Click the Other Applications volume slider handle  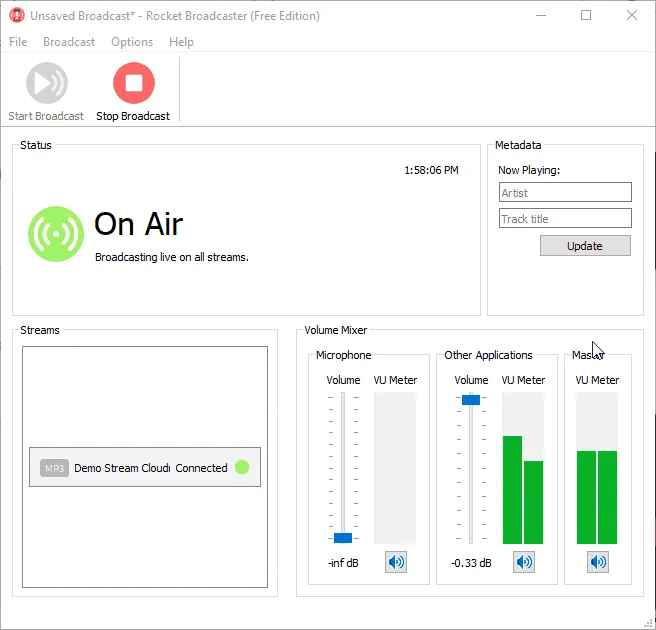(x=471, y=399)
